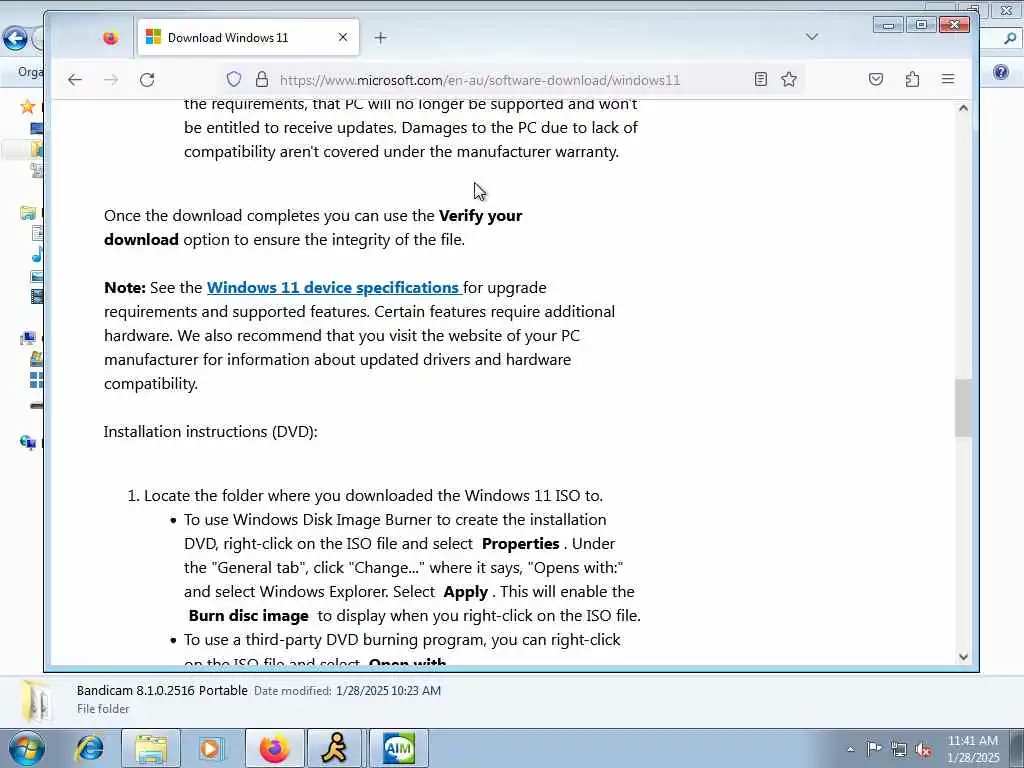The width and height of the screenshot is (1024, 768).
Task: Switch to Firefox taskbar button
Action: (274, 749)
